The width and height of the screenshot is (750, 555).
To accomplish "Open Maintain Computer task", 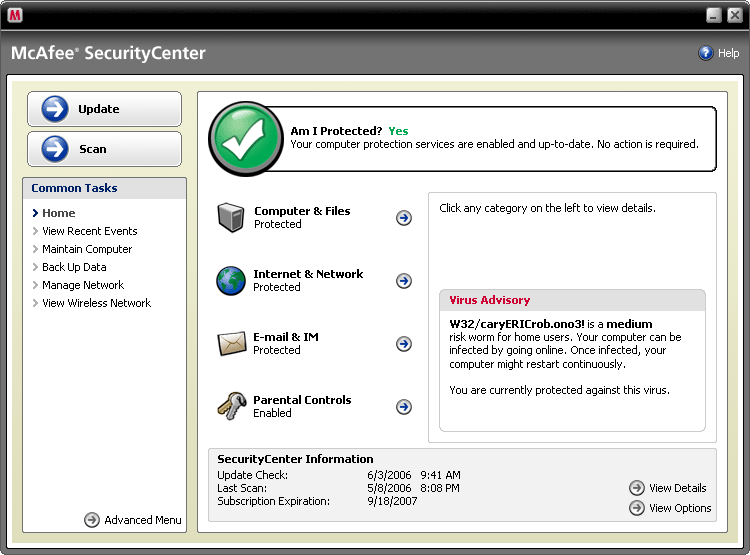I will tap(87, 249).
